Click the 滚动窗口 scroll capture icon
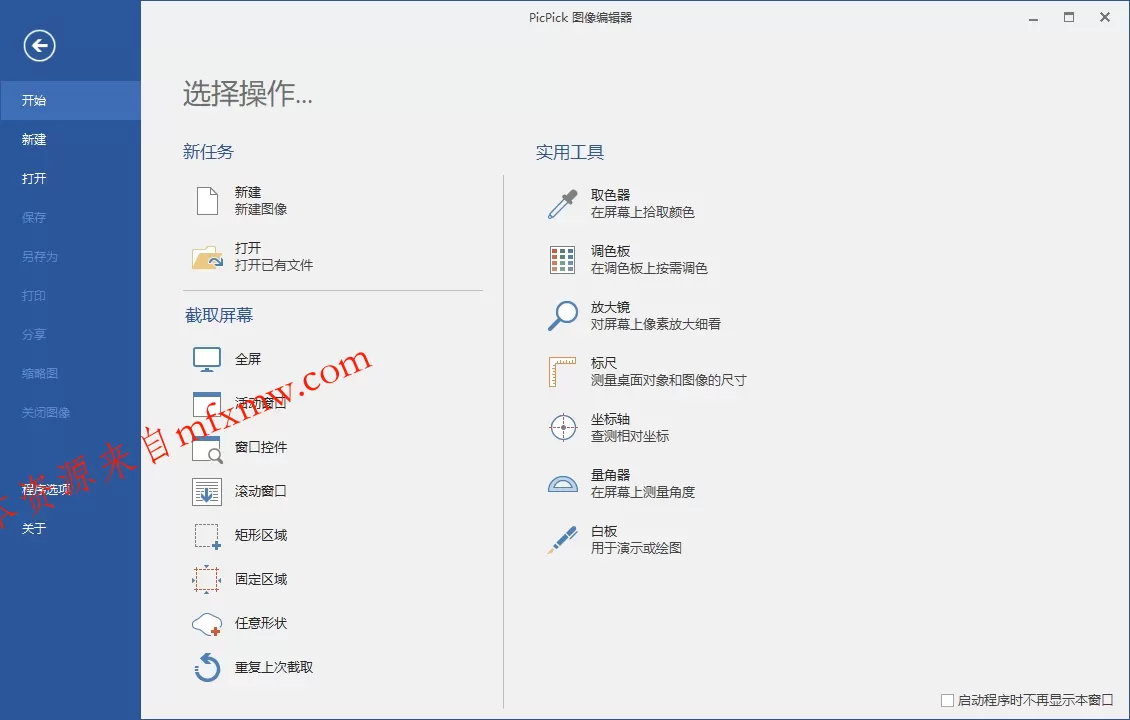 click(207, 492)
